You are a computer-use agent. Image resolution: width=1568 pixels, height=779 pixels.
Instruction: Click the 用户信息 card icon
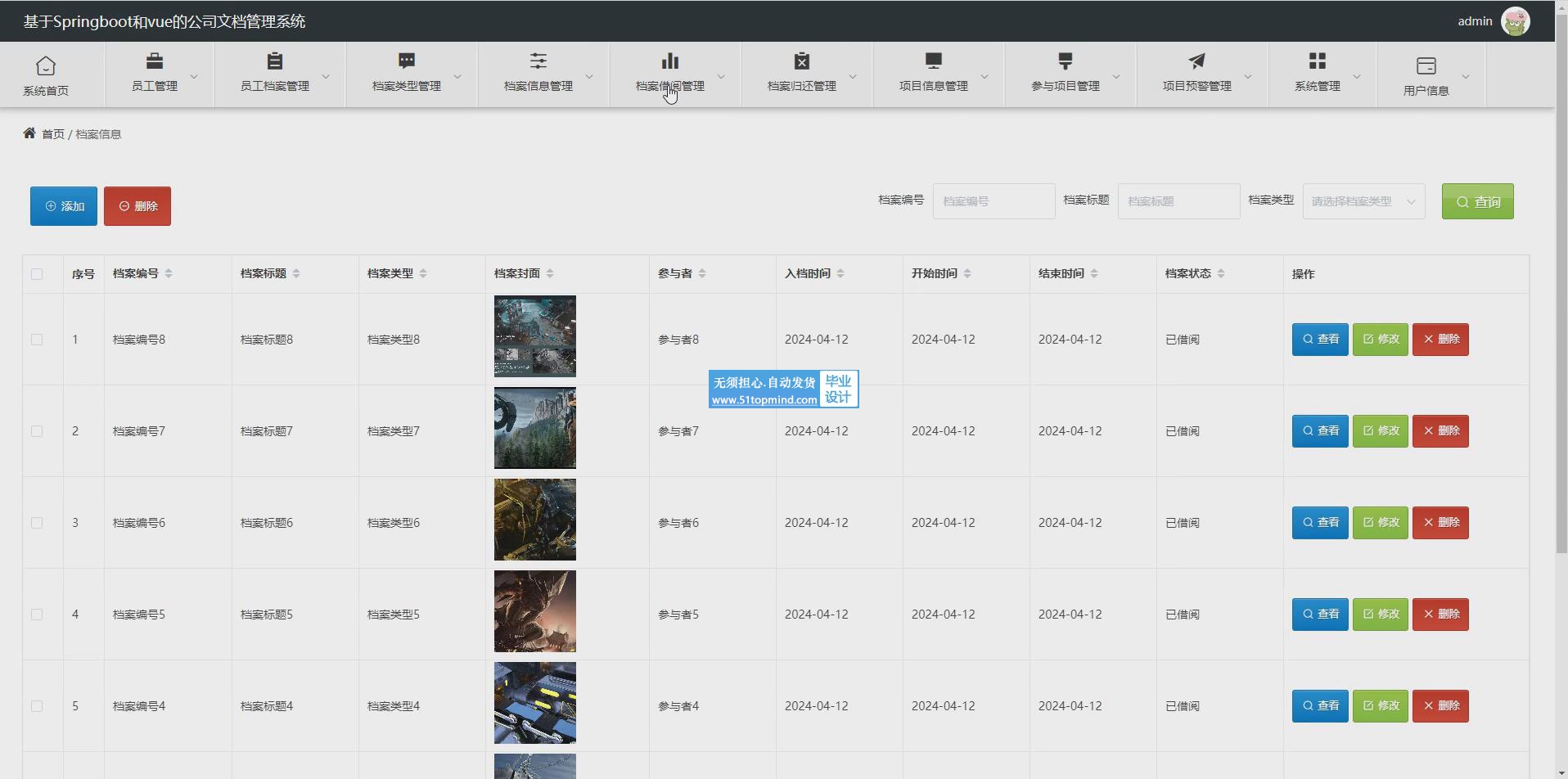click(1426, 65)
